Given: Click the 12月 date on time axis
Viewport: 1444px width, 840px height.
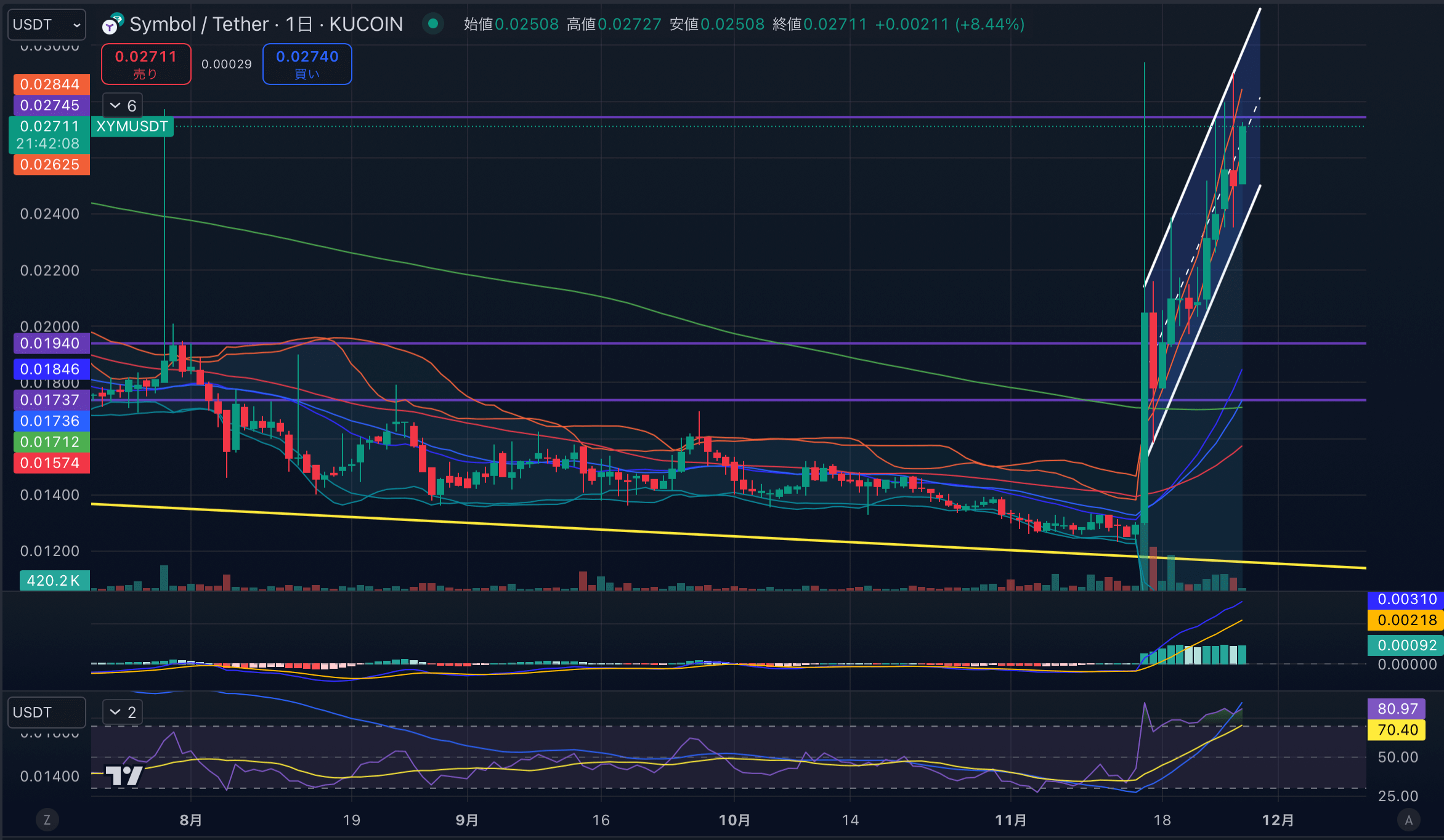Looking at the screenshot, I should [x=1278, y=820].
